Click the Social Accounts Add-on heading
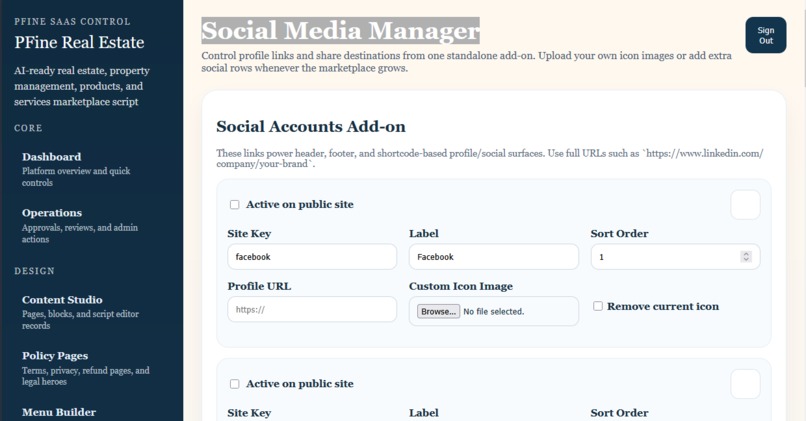The image size is (806, 421). pyautogui.click(x=310, y=126)
